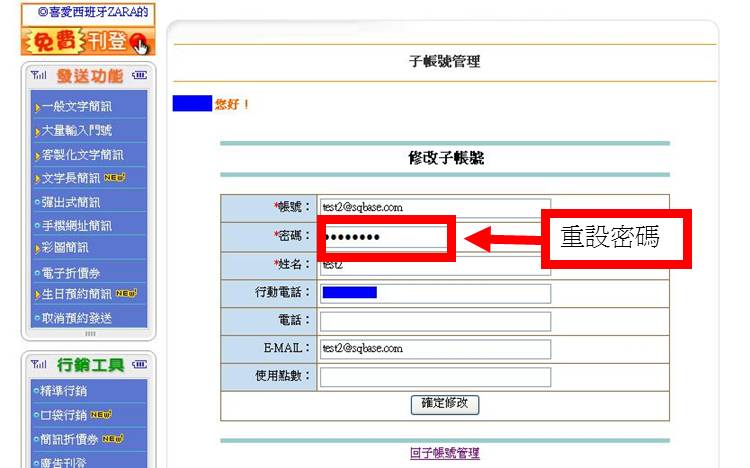Open 大量輸入門號 menu item
Screen dimensions: 750x468
[76, 131]
